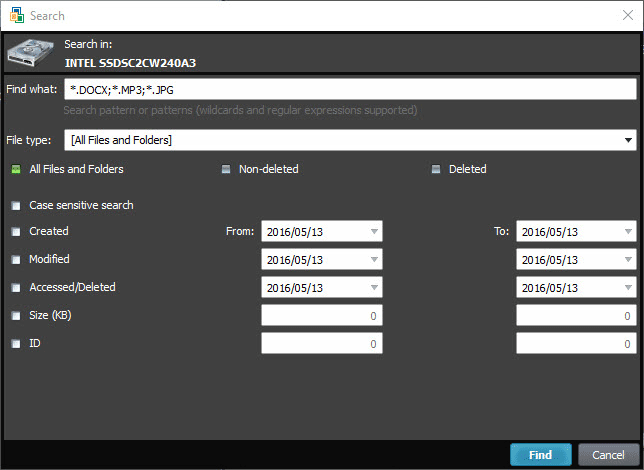
Task: Tick the Created date filter checkbox
Action: pyautogui.click(x=16, y=232)
